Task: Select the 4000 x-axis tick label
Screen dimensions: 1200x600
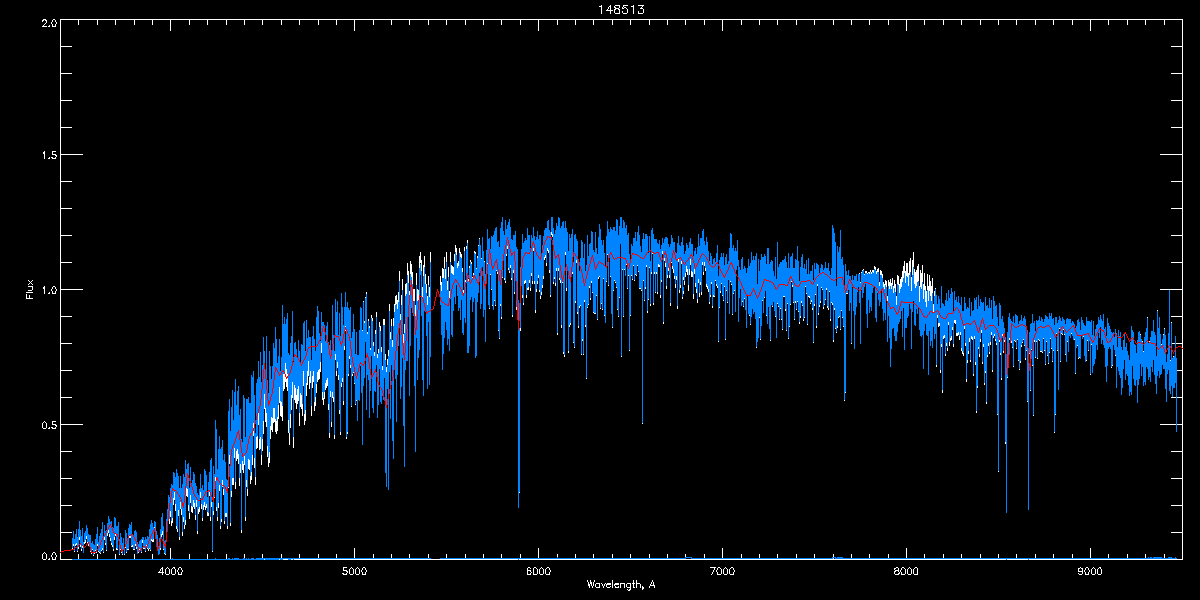Action: click(x=171, y=572)
